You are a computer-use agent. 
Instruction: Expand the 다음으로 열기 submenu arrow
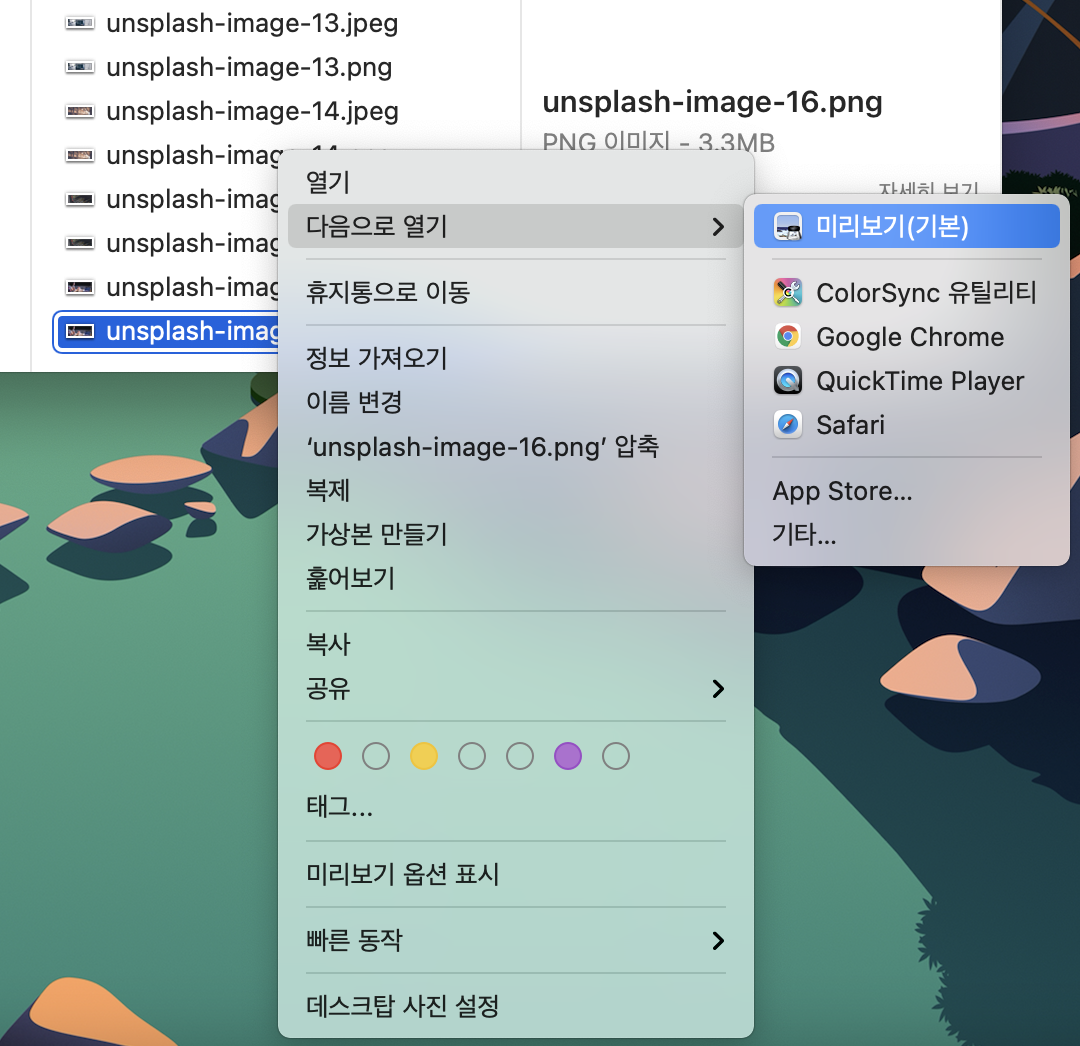click(x=718, y=226)
